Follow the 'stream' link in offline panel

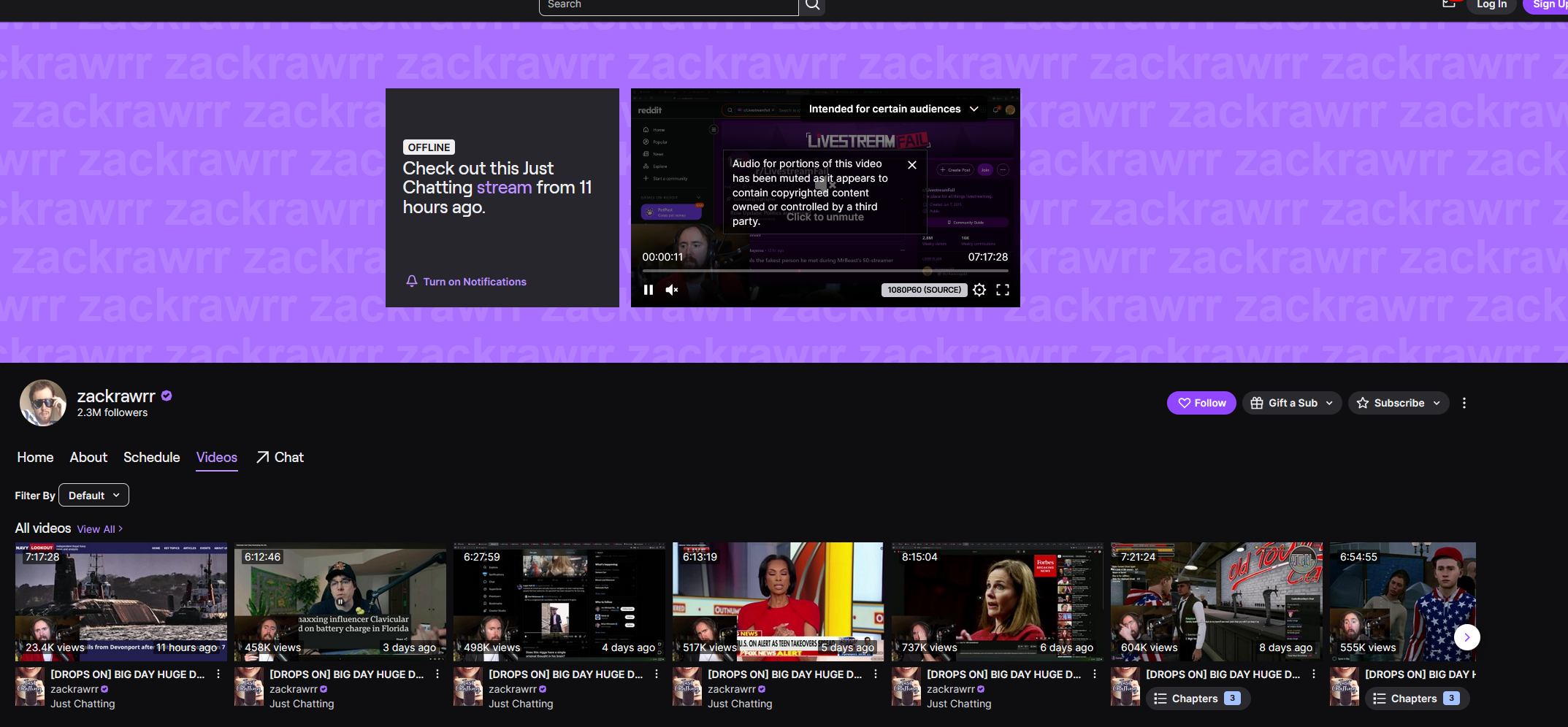click(x=504, y=188)
